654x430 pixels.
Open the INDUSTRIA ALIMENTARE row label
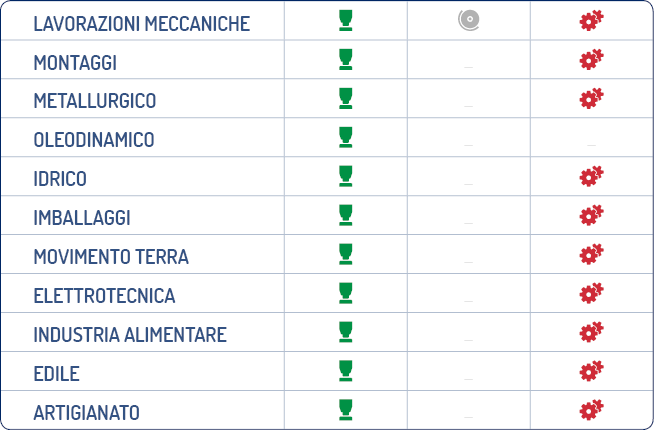pos(130,334)
